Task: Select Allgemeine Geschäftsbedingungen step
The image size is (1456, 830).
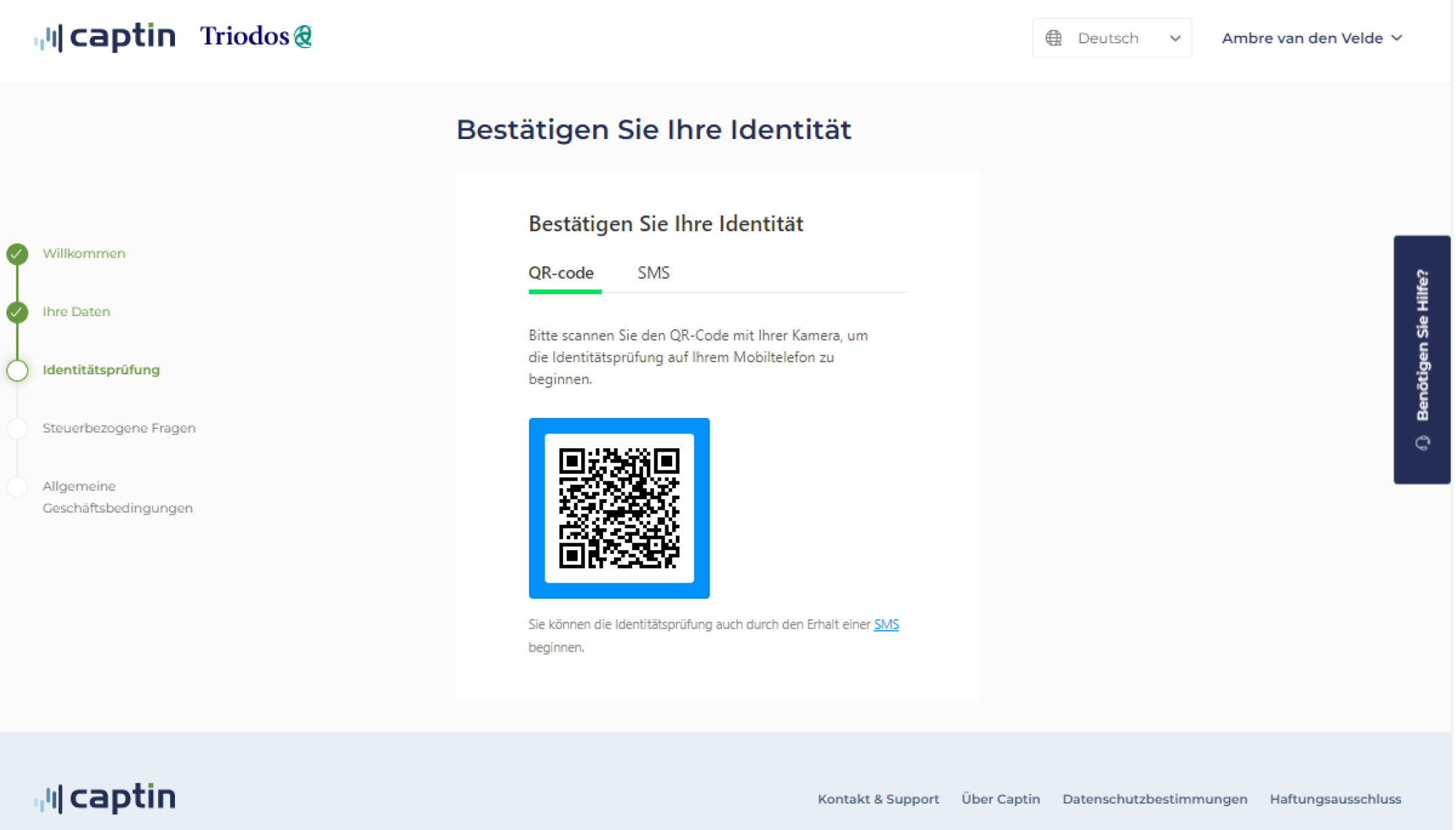Action: pos(117,497)
